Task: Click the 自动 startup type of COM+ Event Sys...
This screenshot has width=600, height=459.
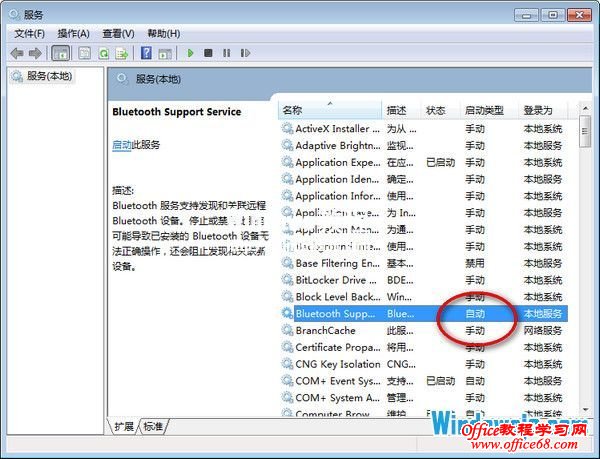Action: 475,381
